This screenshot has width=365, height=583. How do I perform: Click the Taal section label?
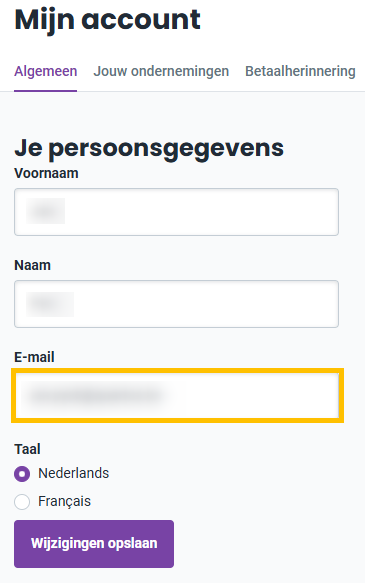pos(27,449)
